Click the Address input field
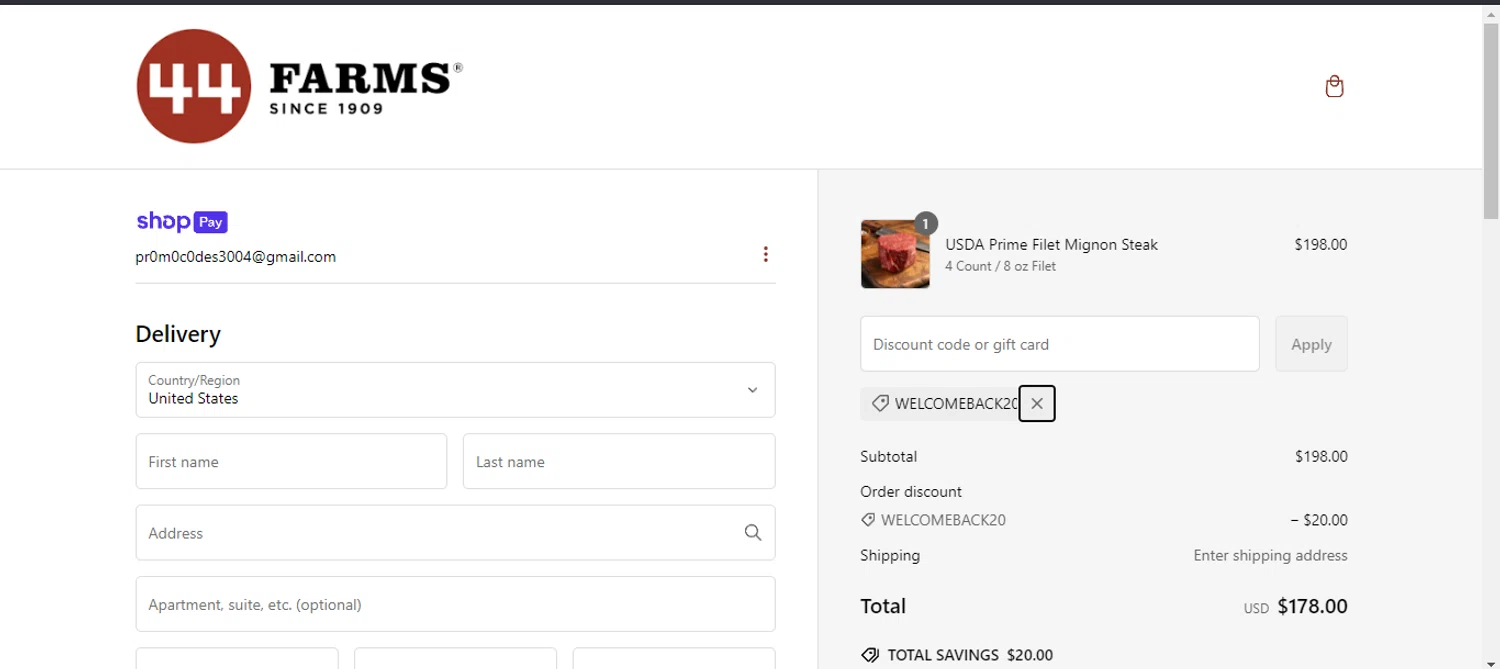Image resolution: width=1500 pixels, height=669 pixels. click(x=455, y=533)
